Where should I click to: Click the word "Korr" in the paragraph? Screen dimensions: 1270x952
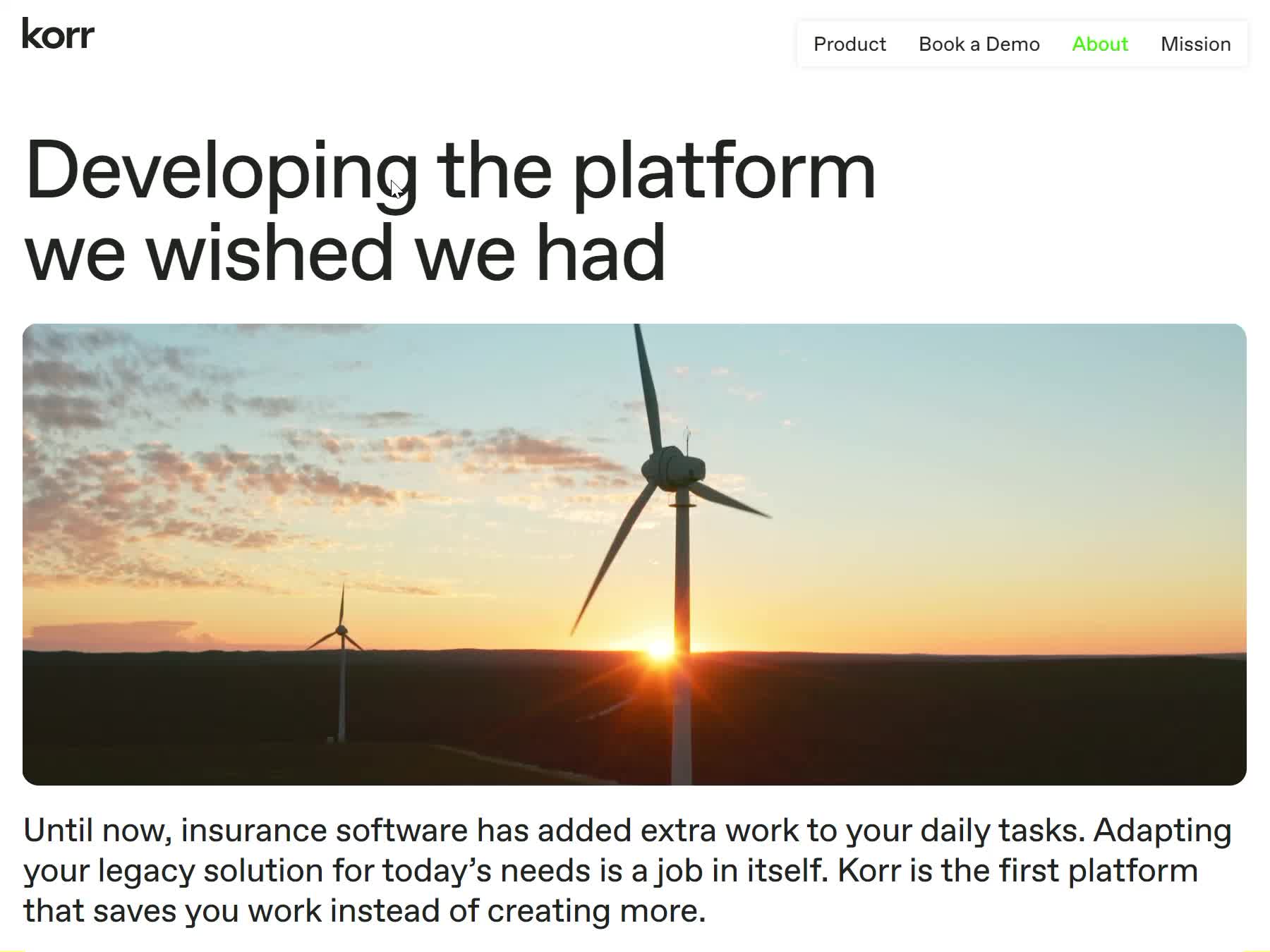(869, 870)
